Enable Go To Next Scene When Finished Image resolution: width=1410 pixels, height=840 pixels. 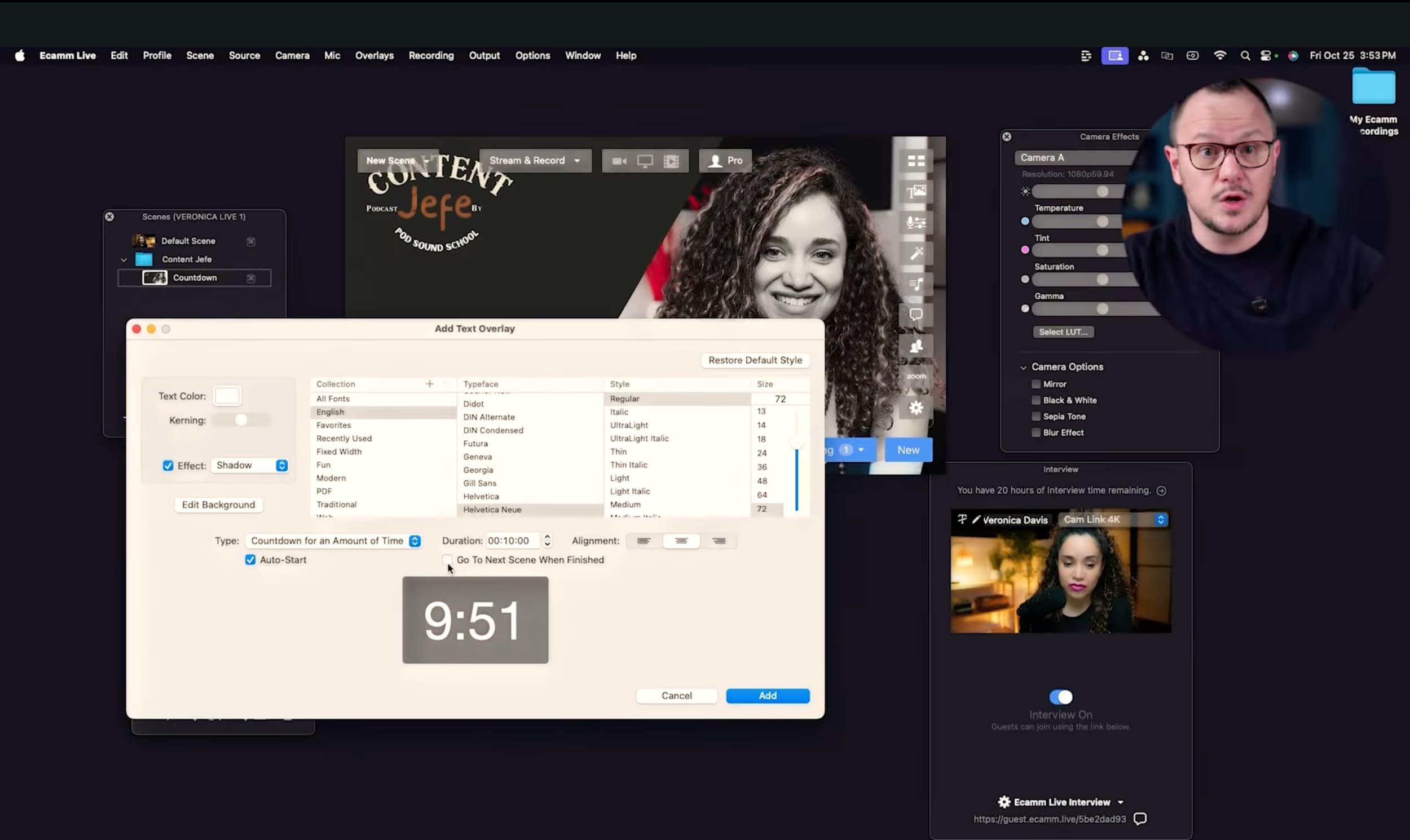(x=447, y=560)
